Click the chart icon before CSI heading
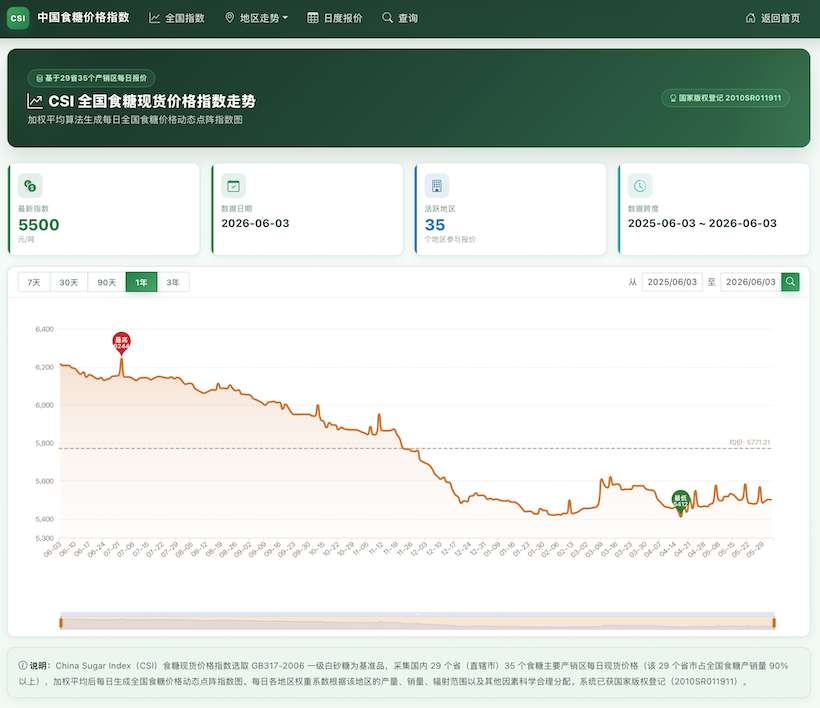 pos(35,101)
